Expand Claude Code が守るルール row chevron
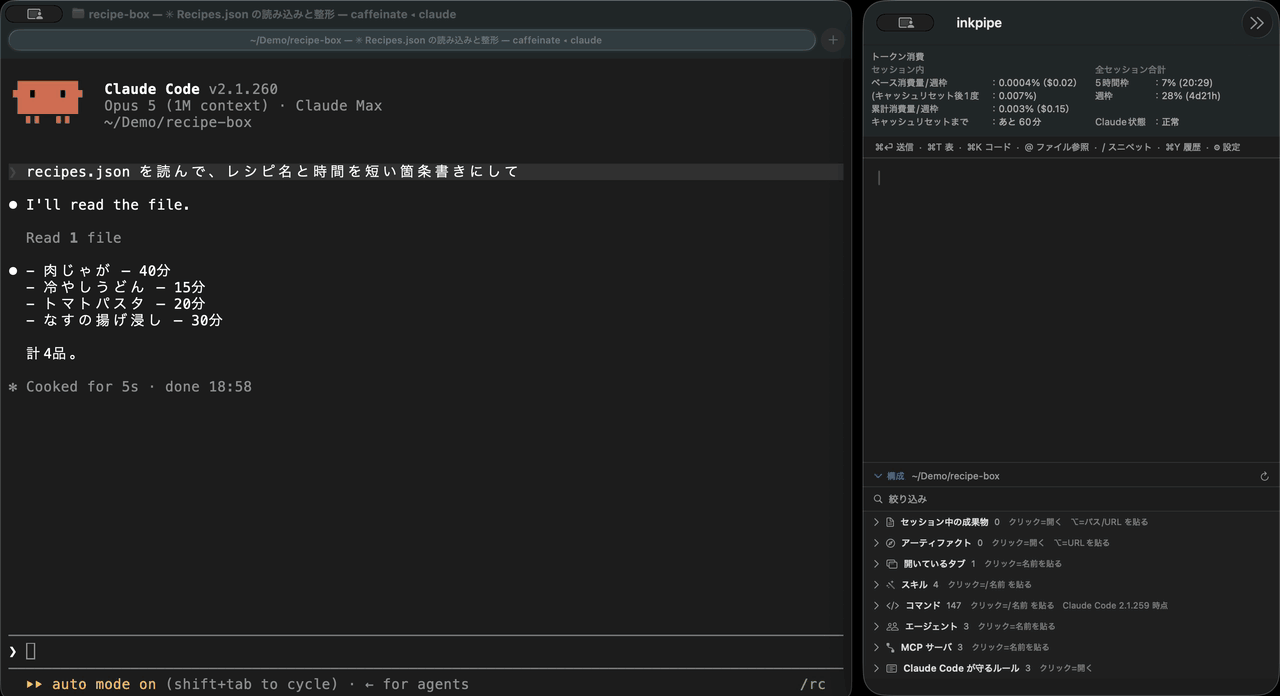 [x=877, y=669]
